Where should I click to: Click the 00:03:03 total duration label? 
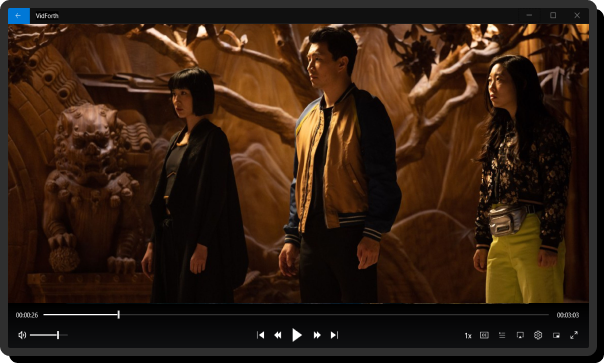pos(568,315)
